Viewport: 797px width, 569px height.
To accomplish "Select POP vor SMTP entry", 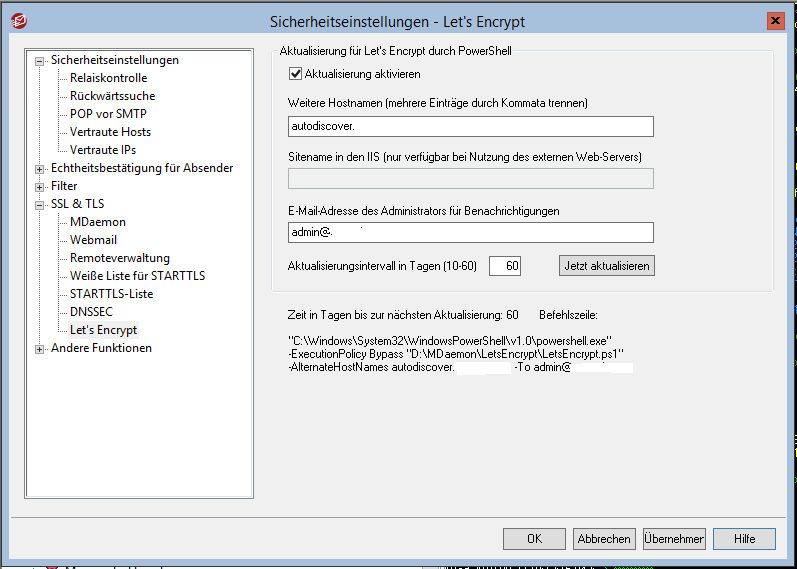I will [108, 114].
